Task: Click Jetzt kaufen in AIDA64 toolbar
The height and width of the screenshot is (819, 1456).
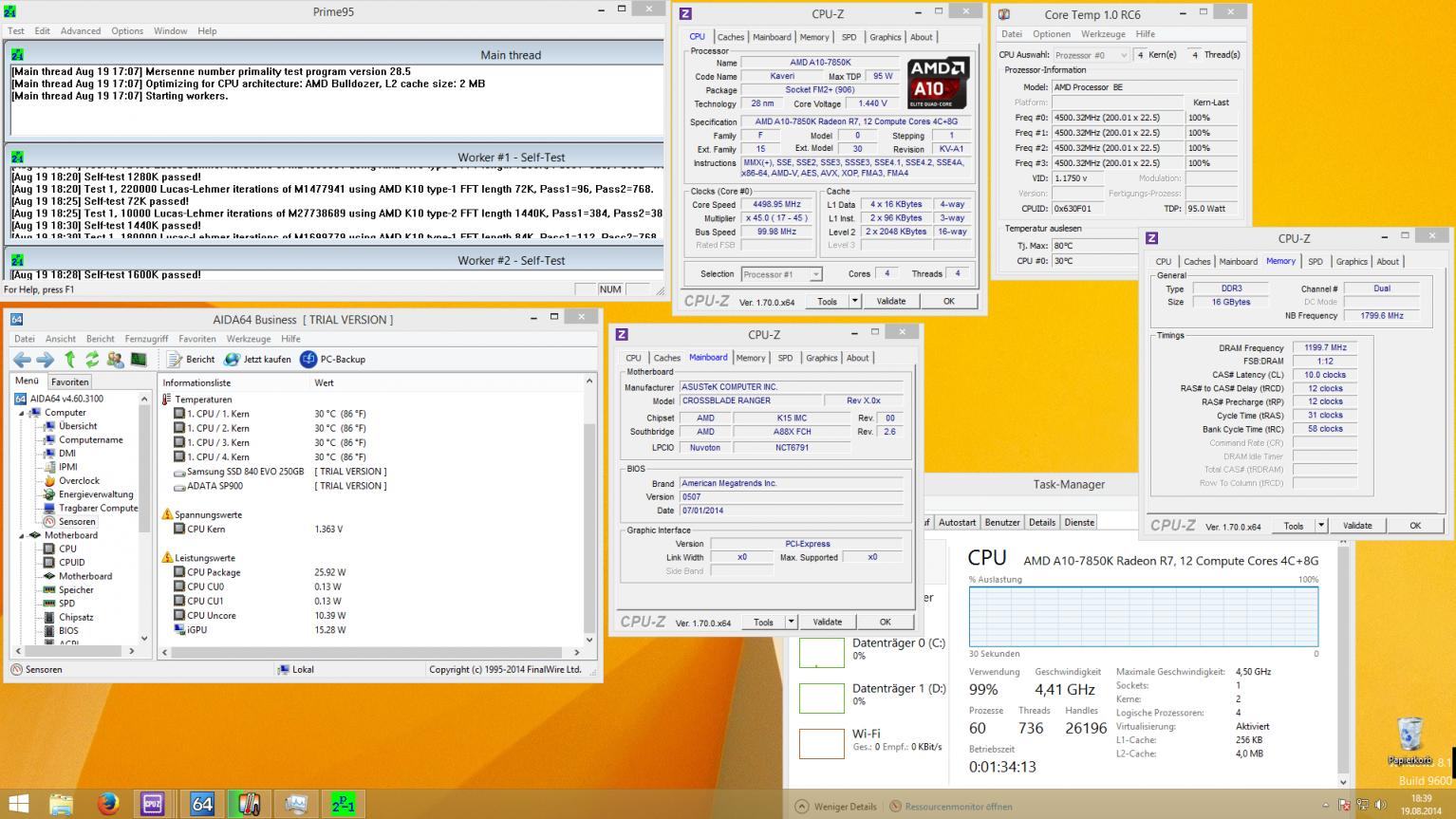Action: click(257, 360)
